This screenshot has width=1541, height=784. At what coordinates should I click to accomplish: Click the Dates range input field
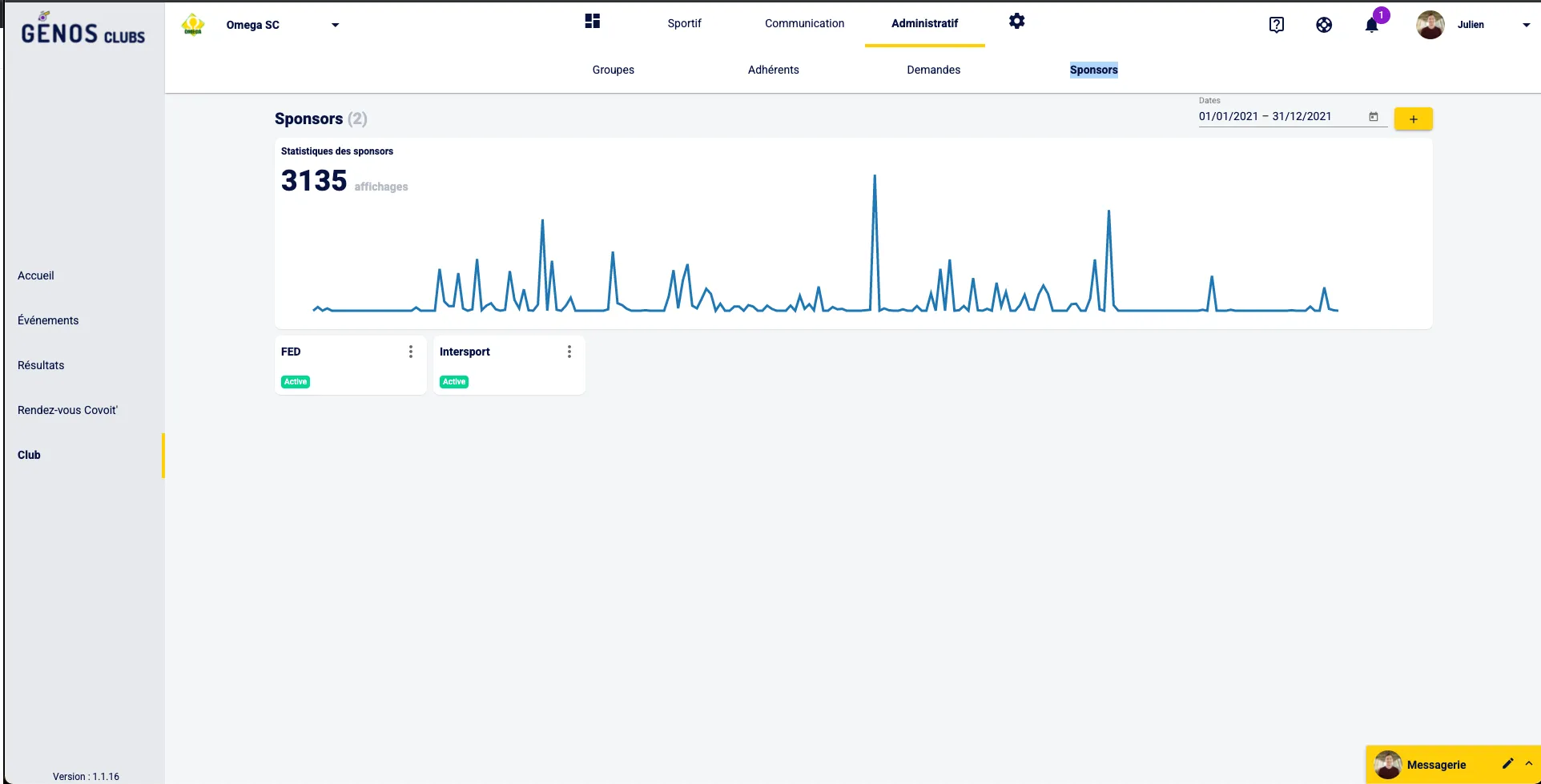click(1280, 117)
